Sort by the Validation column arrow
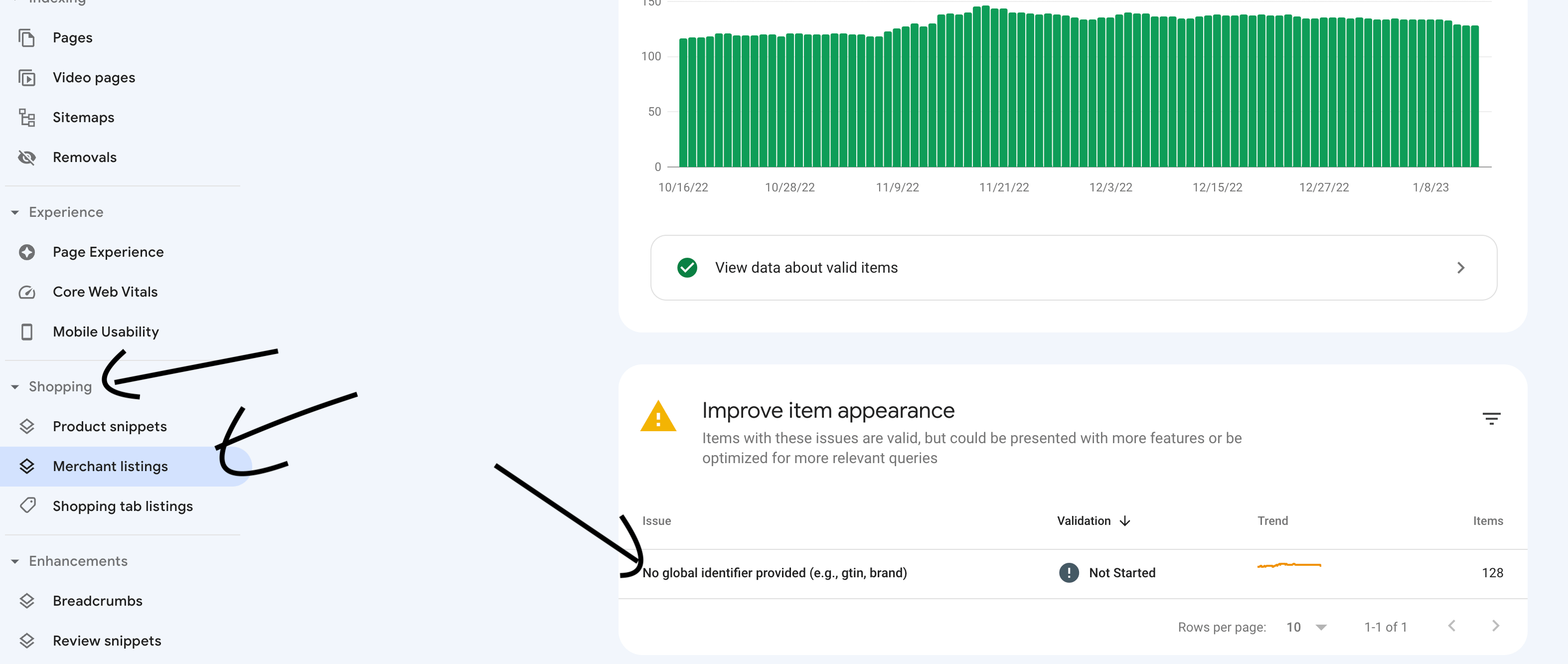The height and width of the screenshot is (664, 1568). click(x=1125, y=521)
